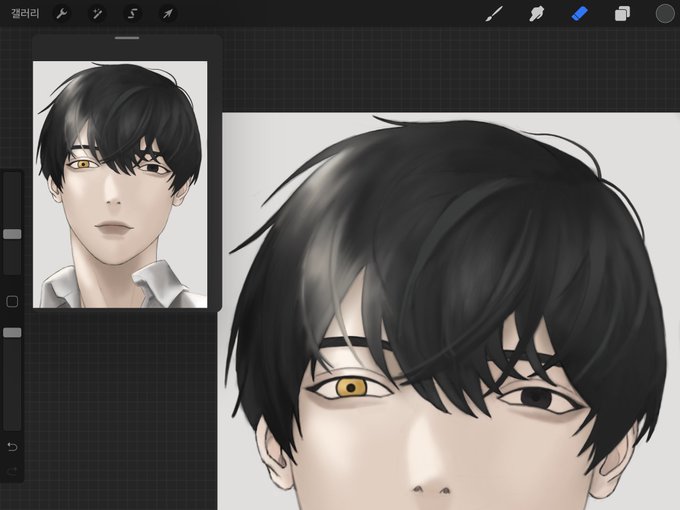
Task: Open the active color circle
Action: (664, 13)
